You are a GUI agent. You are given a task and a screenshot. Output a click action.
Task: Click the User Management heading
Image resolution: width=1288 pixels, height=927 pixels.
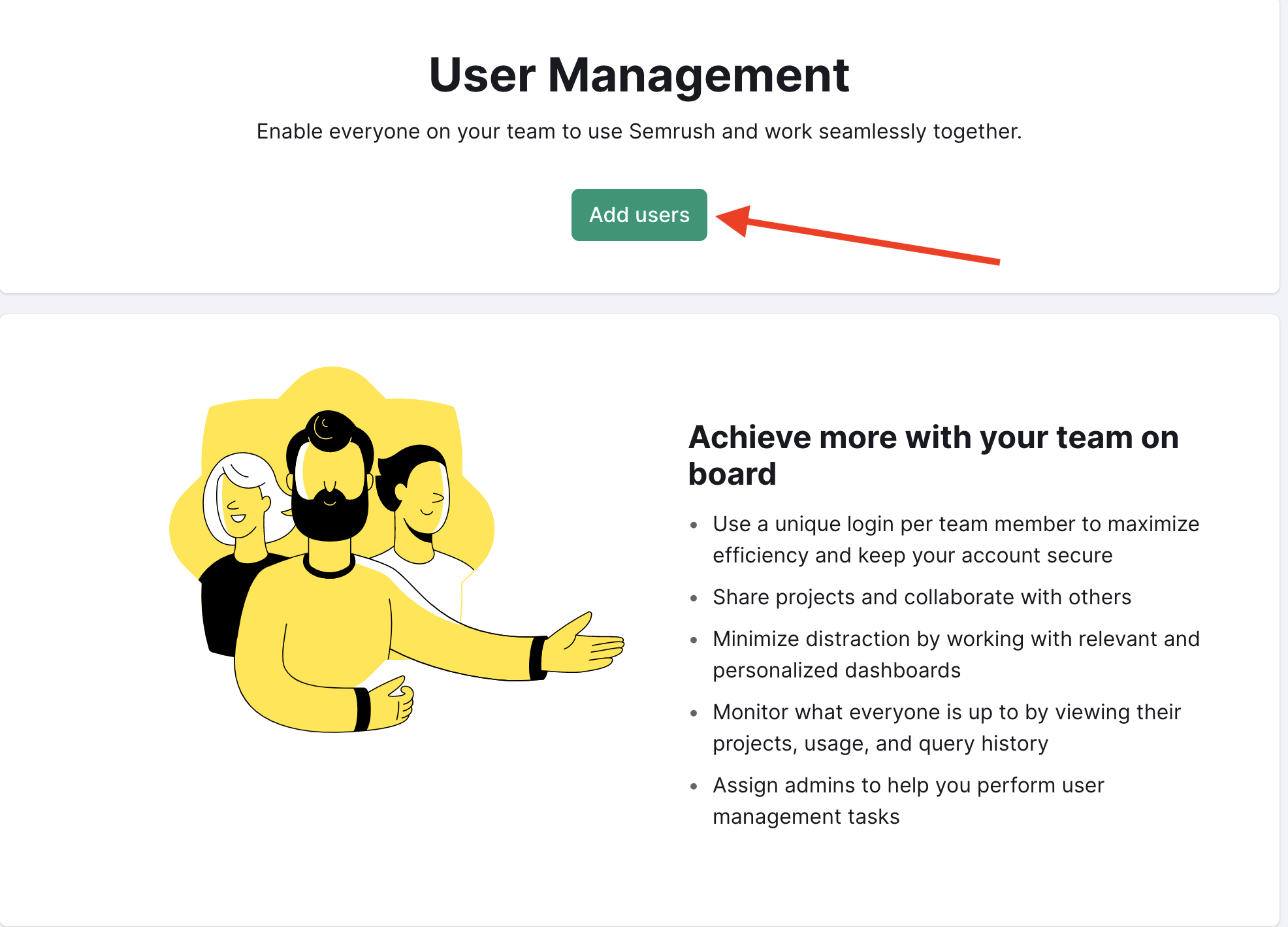pos(639,74)
